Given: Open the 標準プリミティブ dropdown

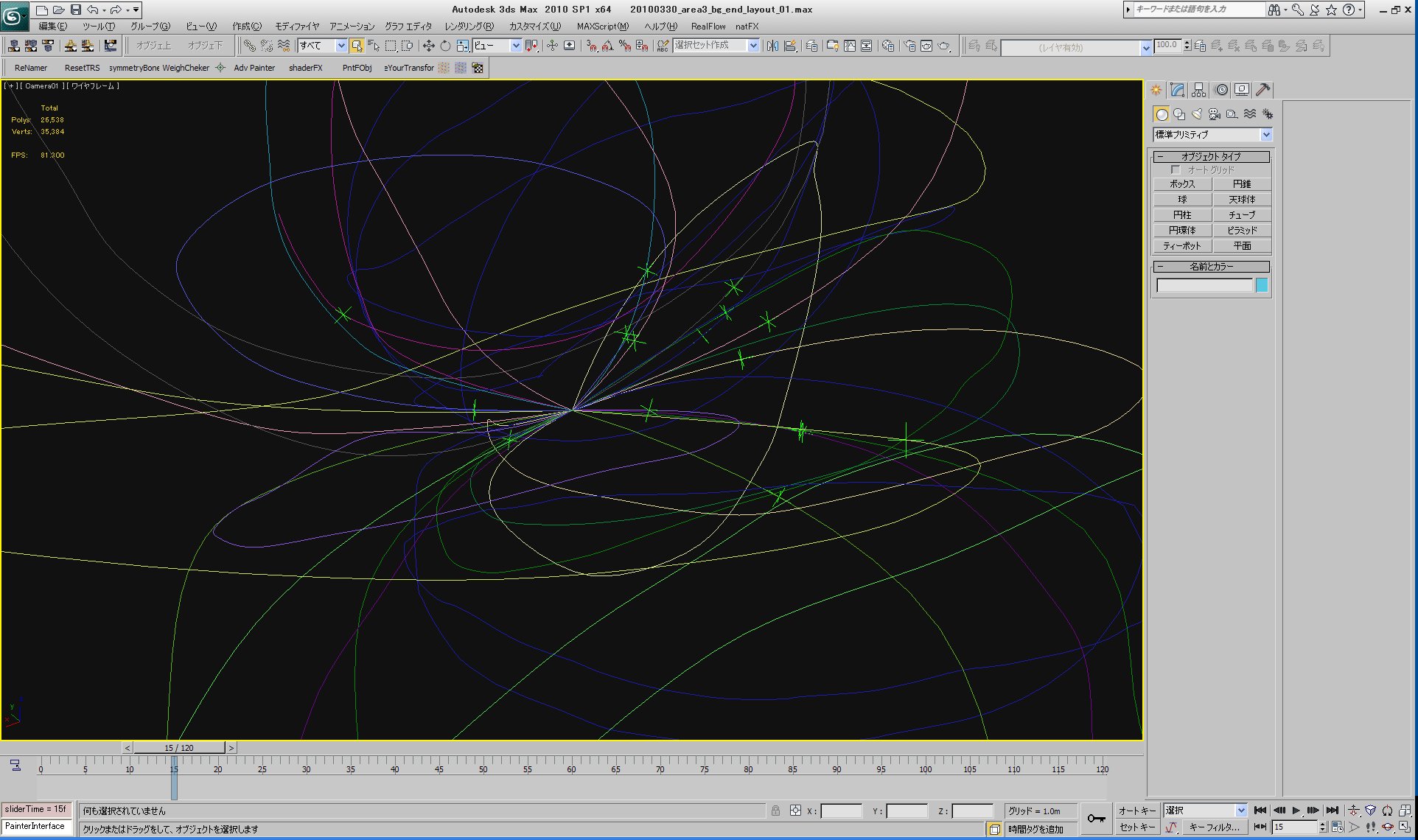Looking at the screenshot, I should pos(1265,135).
